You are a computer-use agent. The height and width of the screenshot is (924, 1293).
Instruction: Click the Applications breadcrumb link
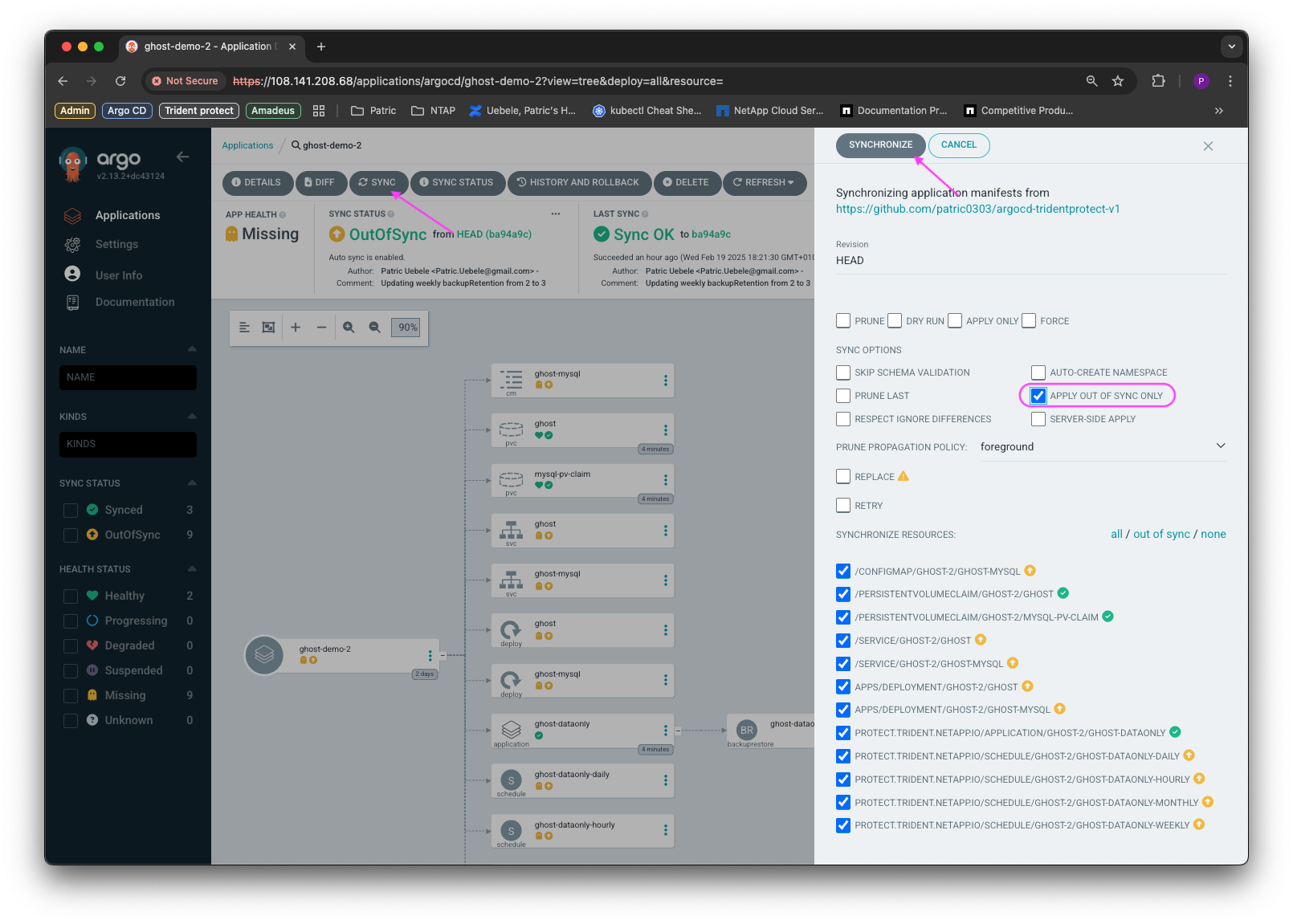click(247, 145)
